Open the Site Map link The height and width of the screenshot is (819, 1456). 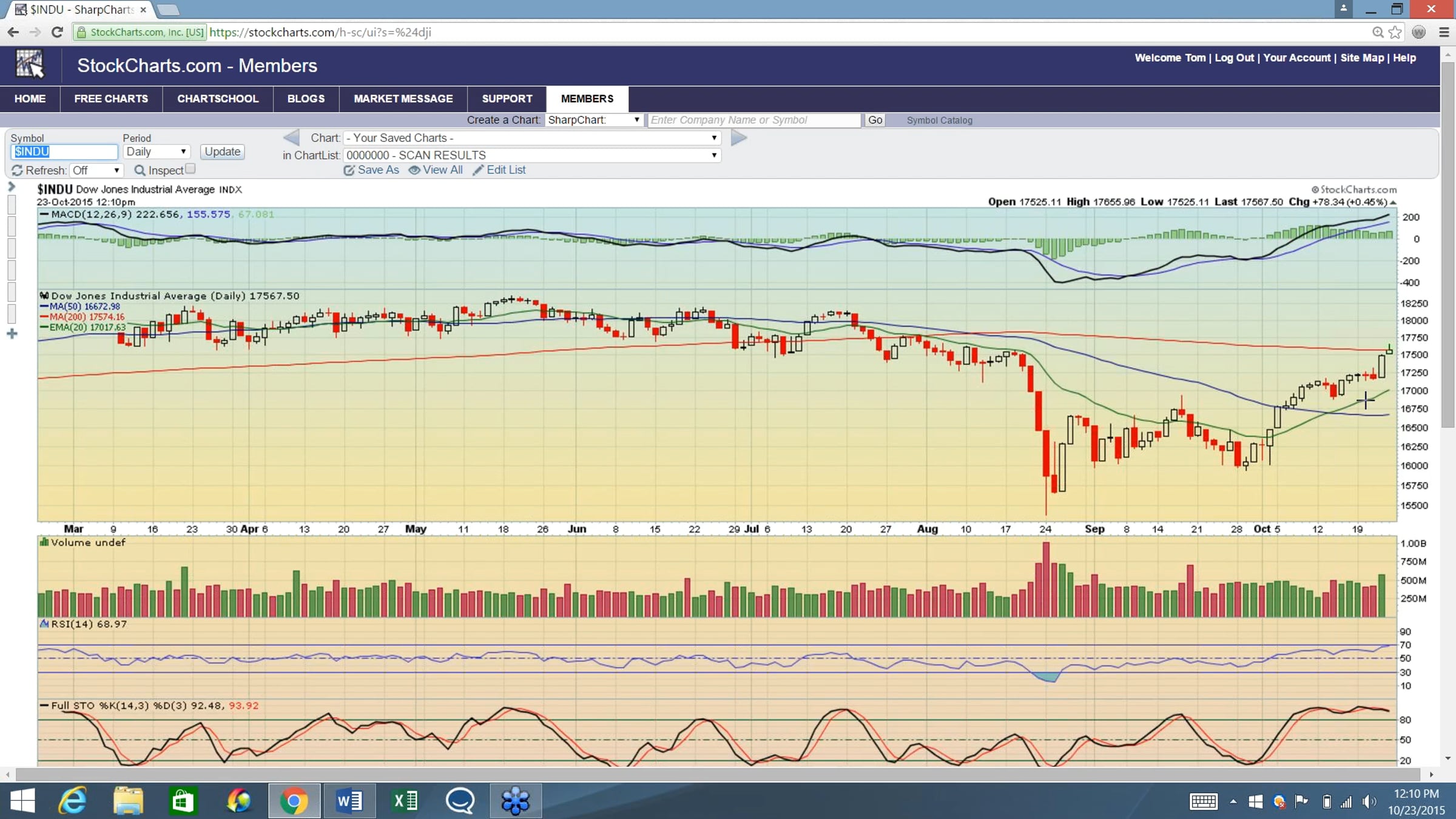[1363, 58]
